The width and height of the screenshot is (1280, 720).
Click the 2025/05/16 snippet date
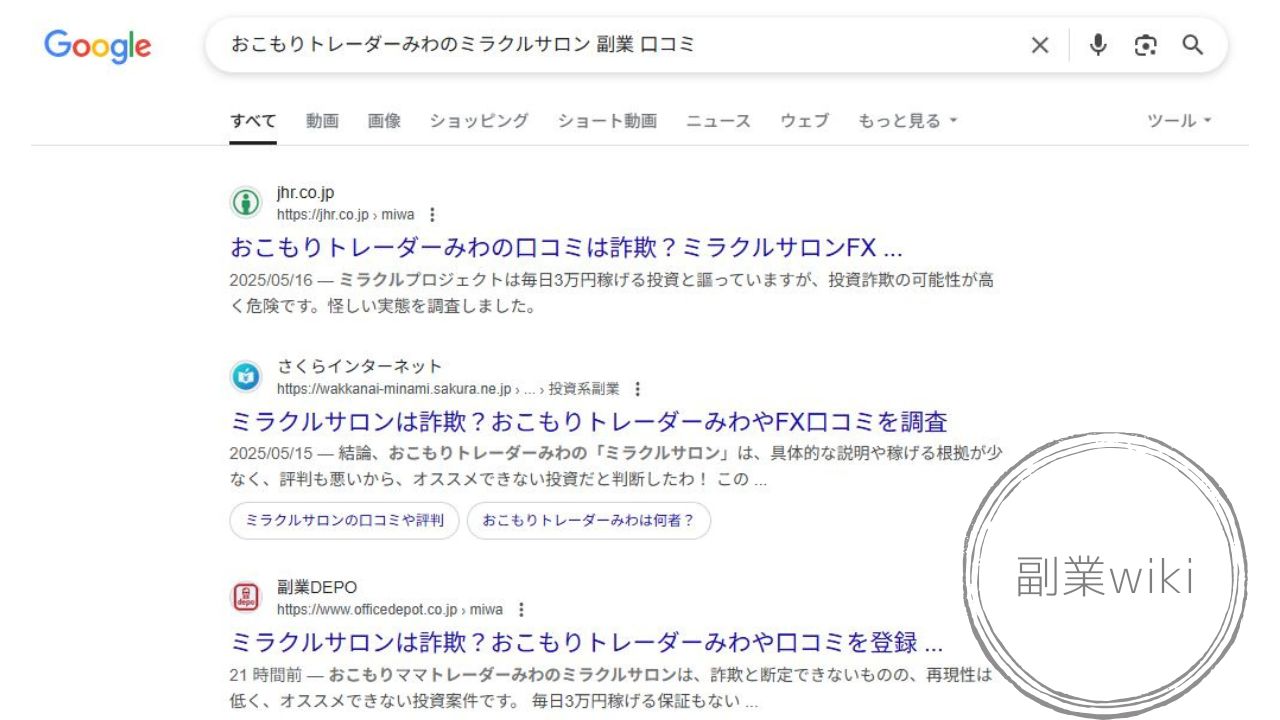[271, 280]
